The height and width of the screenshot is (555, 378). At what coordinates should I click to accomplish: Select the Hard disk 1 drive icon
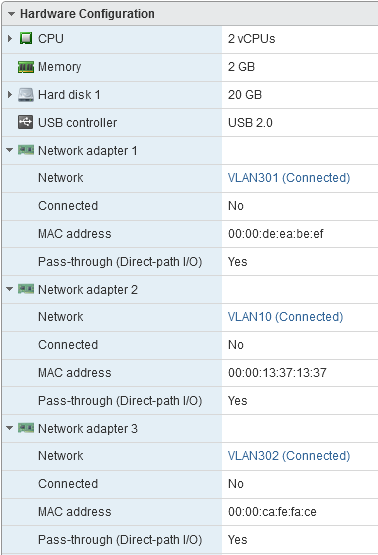[x=26, y=95]
